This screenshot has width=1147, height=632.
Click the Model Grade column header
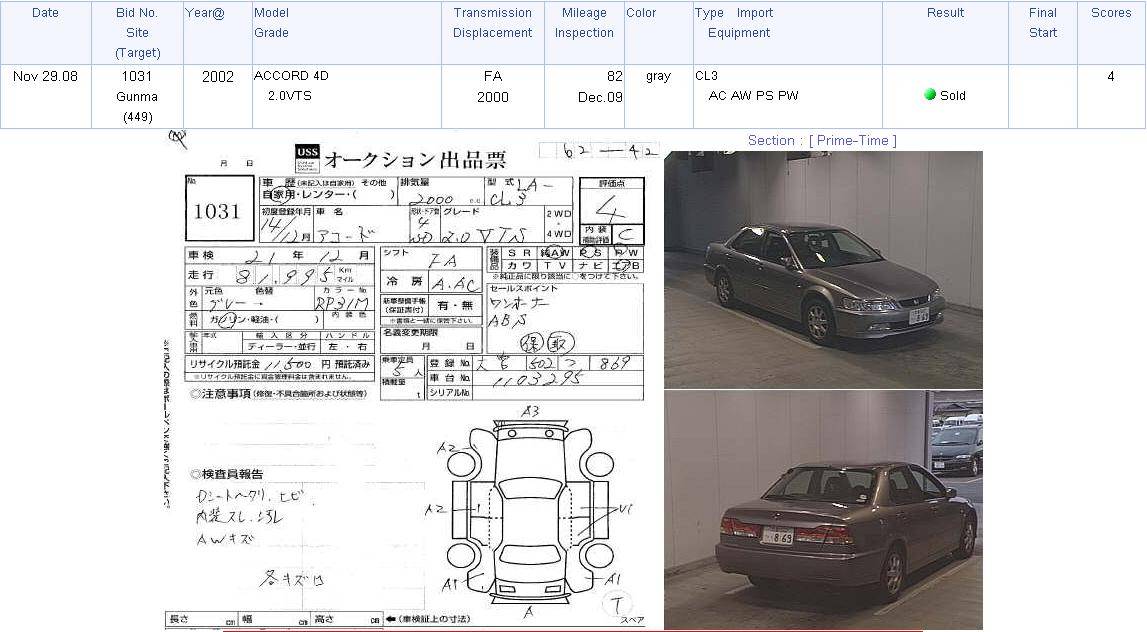click(271, 23)
